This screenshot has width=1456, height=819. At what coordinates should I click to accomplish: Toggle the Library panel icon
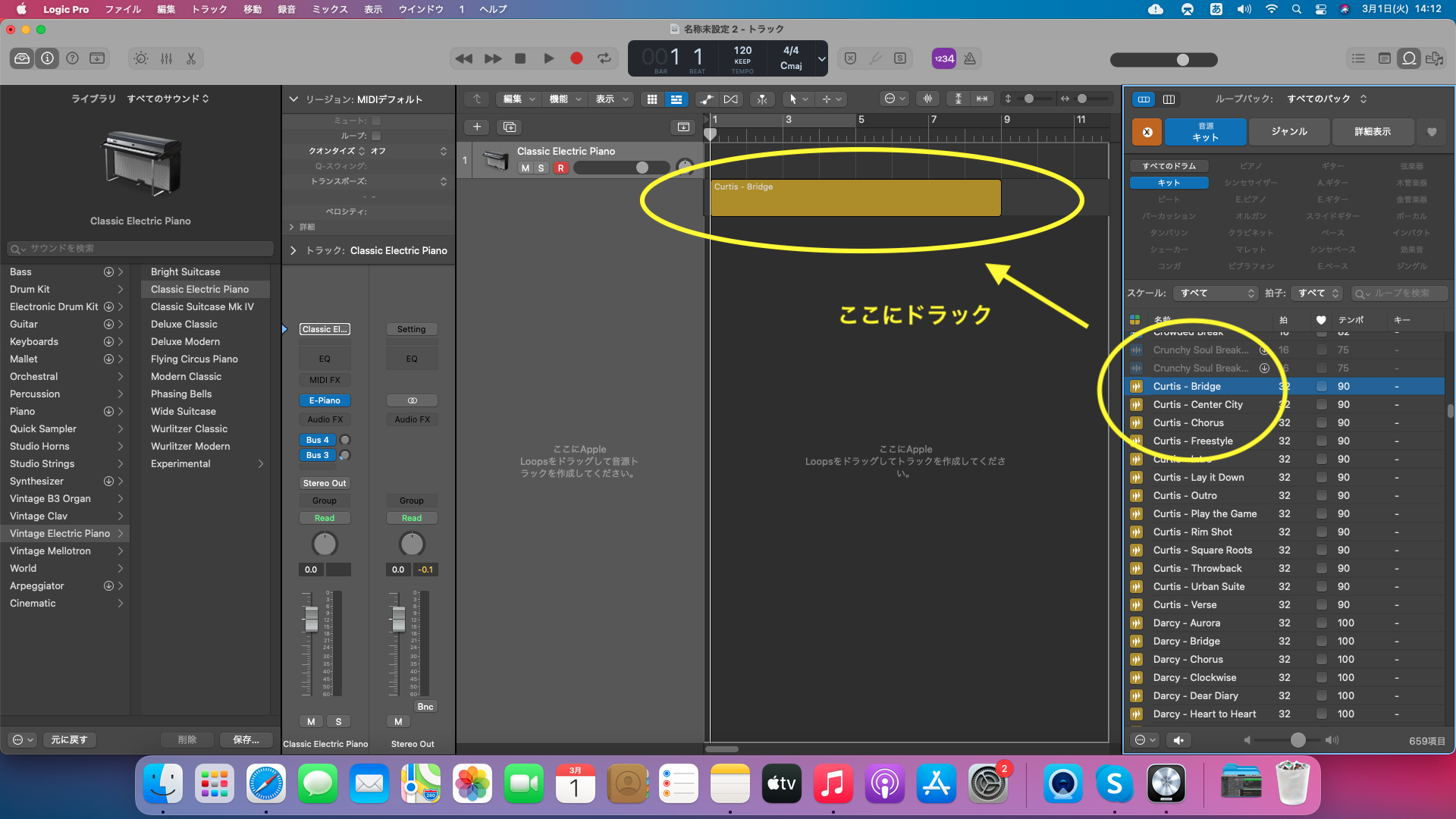point(22,58)
